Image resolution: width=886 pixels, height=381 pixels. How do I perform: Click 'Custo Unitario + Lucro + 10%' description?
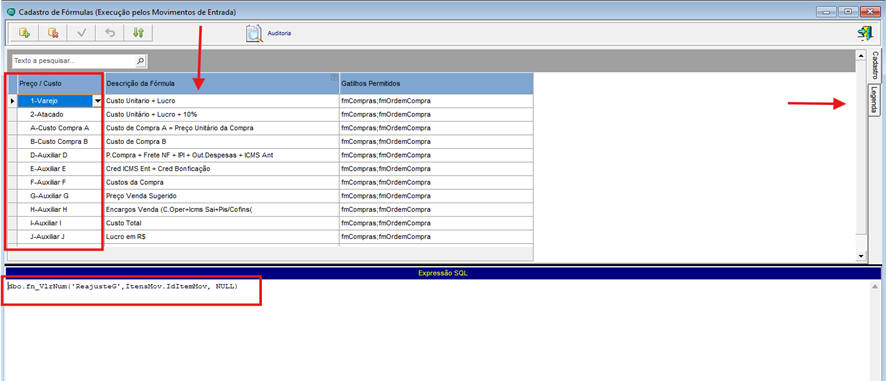222,114
